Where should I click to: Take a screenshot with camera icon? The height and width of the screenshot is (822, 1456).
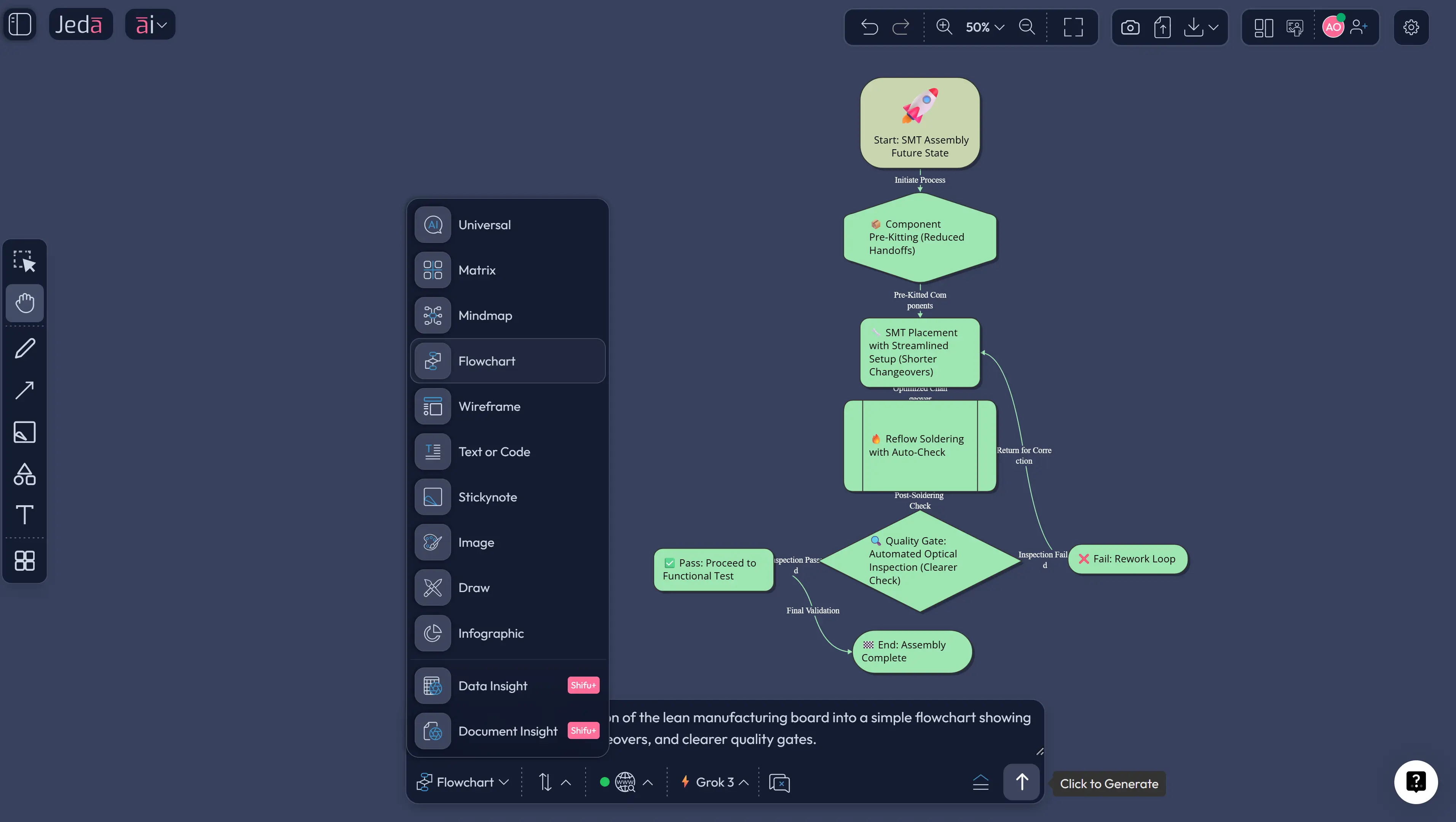(1130, 27)
